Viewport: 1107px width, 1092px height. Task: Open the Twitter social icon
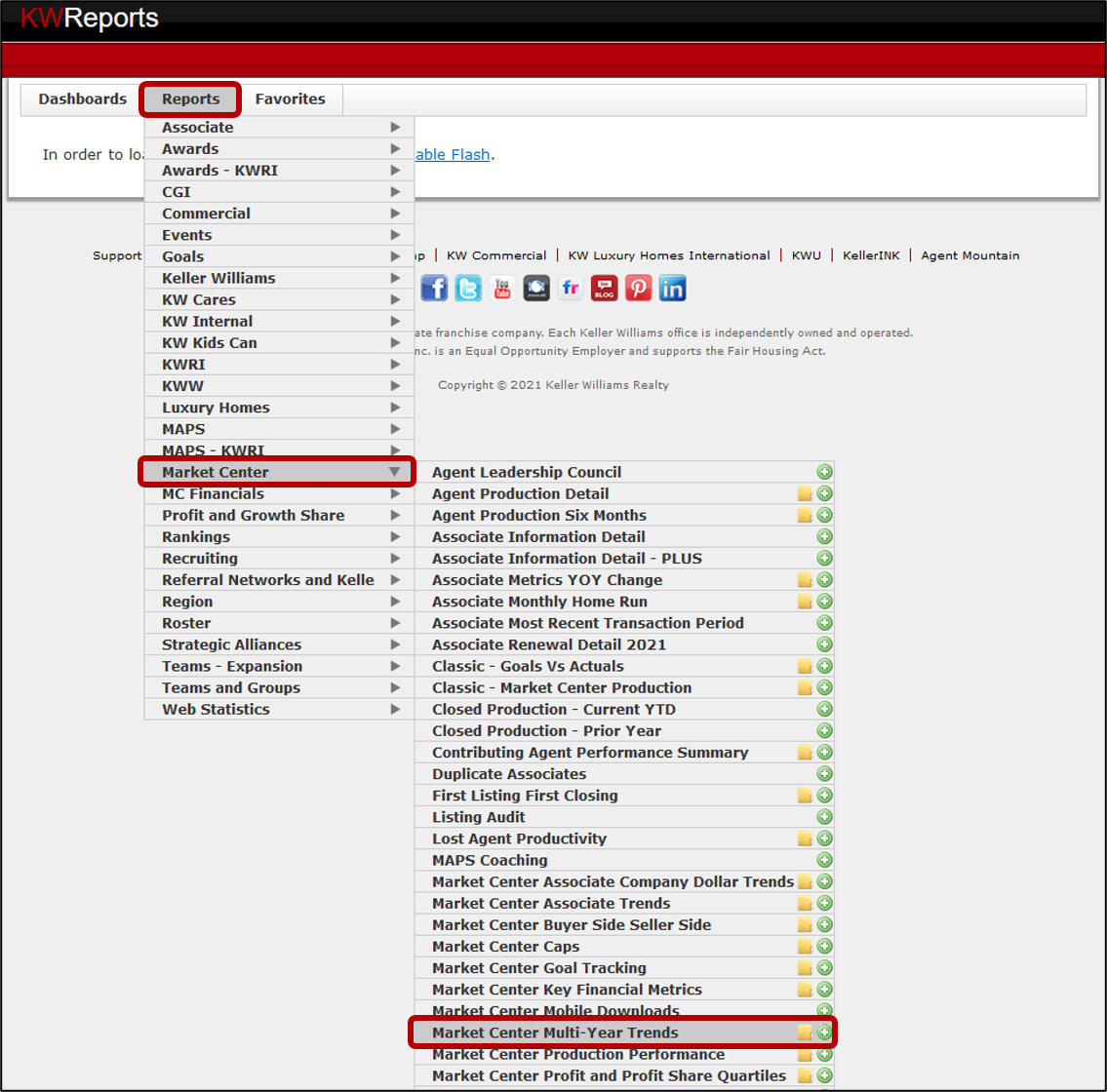pyautogui.click(x=468, y=288)
